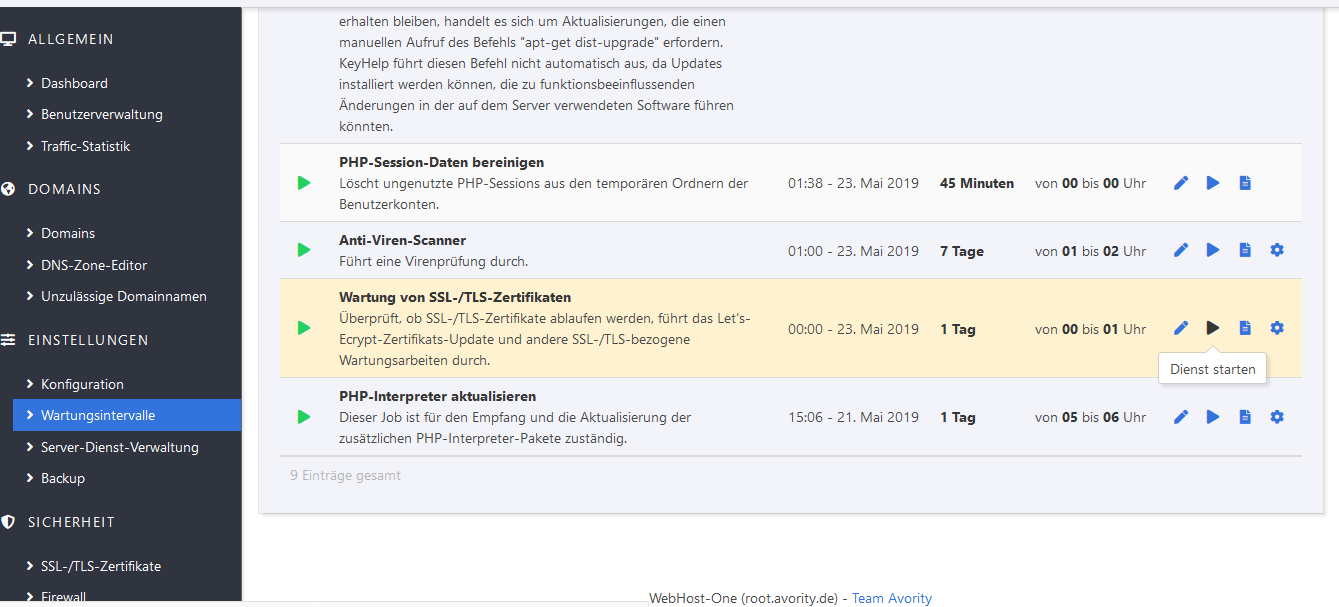
Task: Open Dashboard in the sidebar
Action: 74,83
